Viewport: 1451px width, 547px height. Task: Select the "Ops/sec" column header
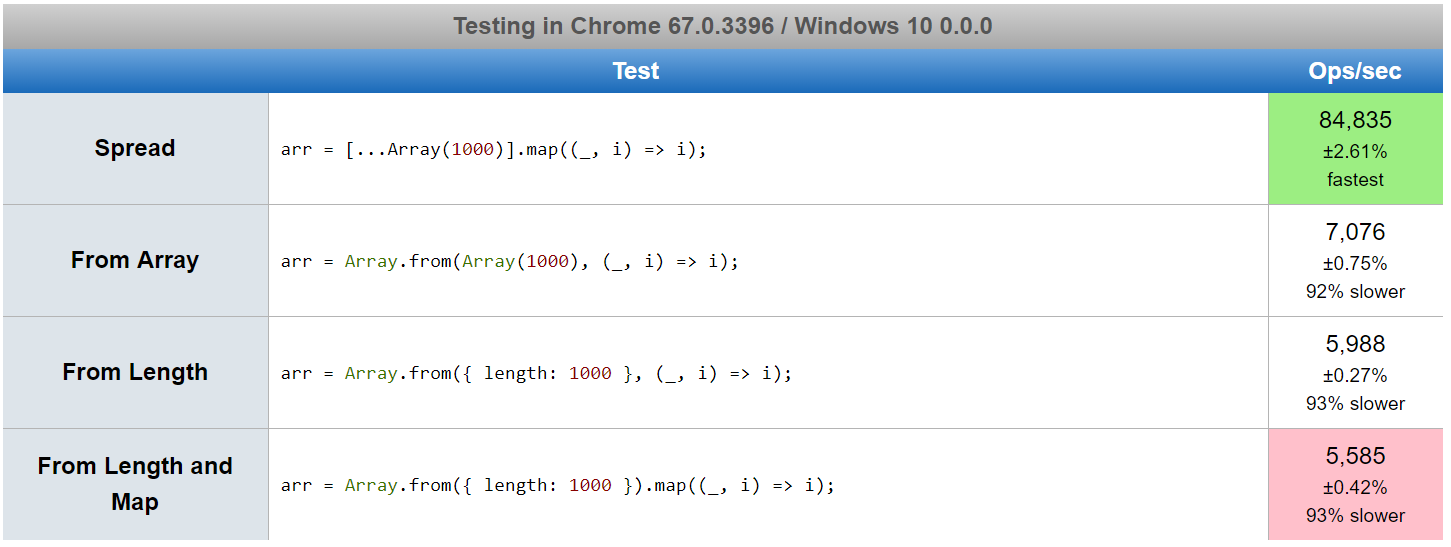click(1355, 71)
